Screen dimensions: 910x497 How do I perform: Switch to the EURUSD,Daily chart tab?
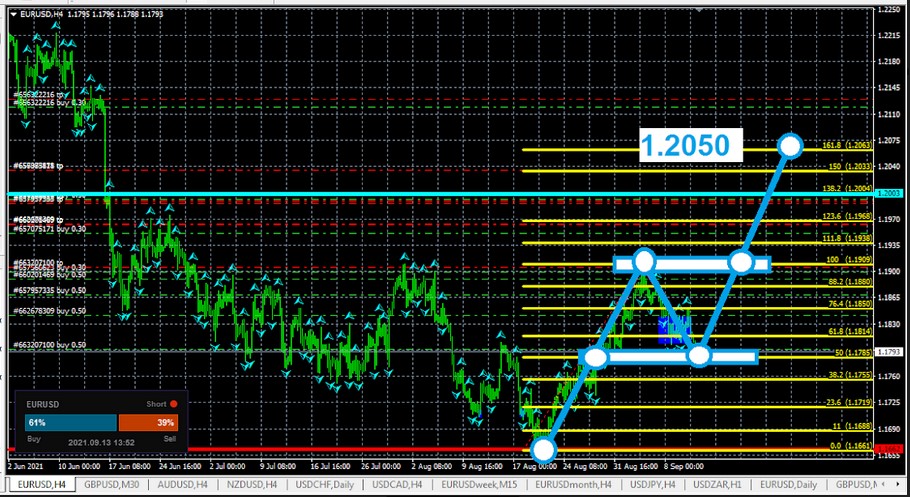click(789, 485)
